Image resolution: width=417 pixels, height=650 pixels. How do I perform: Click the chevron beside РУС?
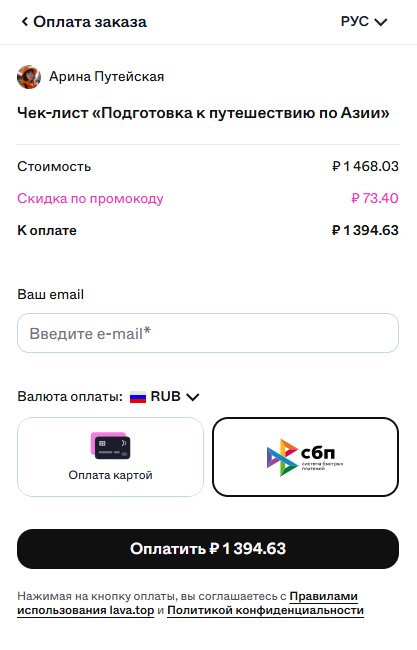tap(381, 22)
